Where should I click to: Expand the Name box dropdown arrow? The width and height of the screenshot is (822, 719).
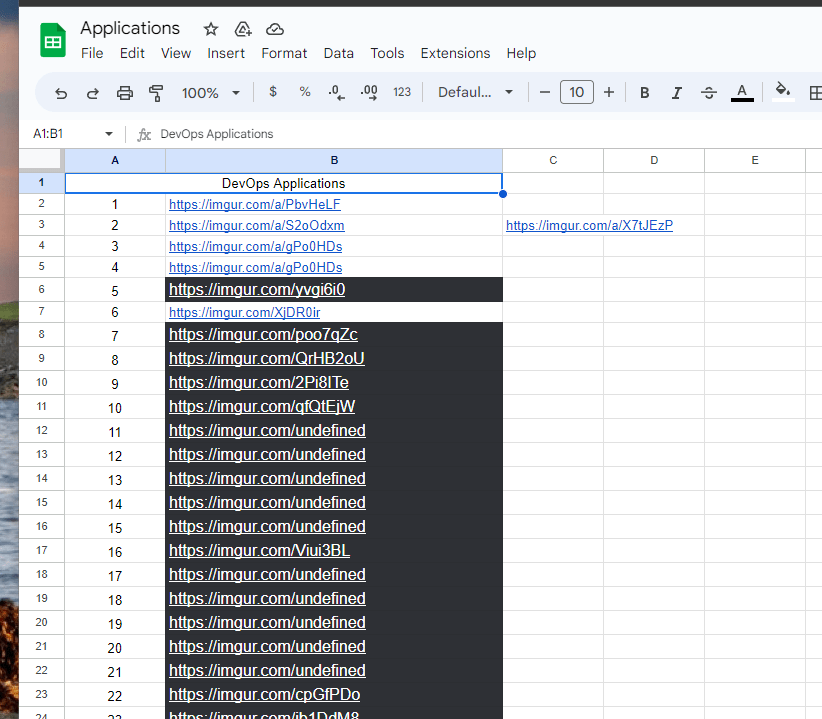[x=109, y=134]
